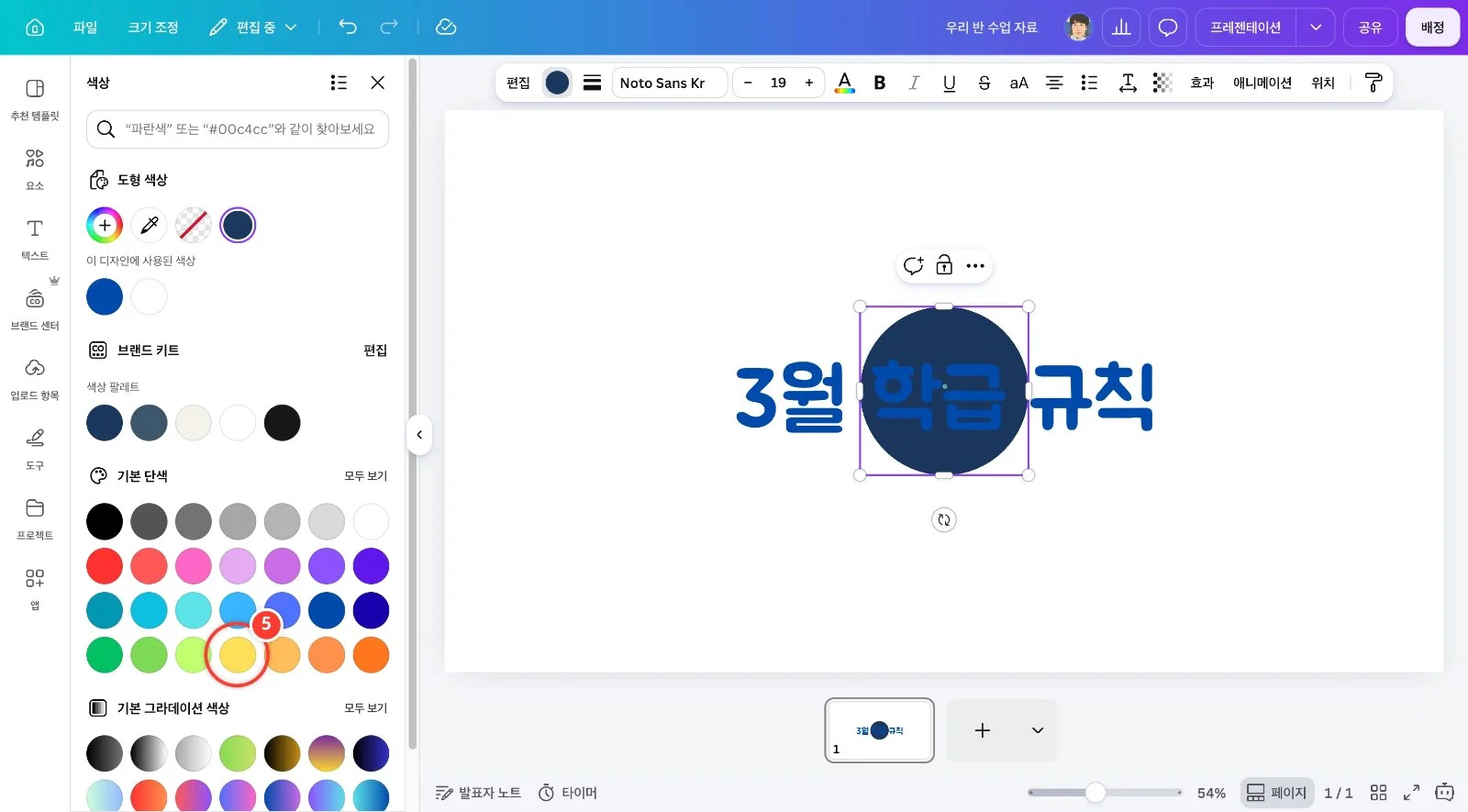Undo the last action
Image resolution: width=1468 pixels, height=812 pixels.
pyautogui.click(x=348, y=28)
